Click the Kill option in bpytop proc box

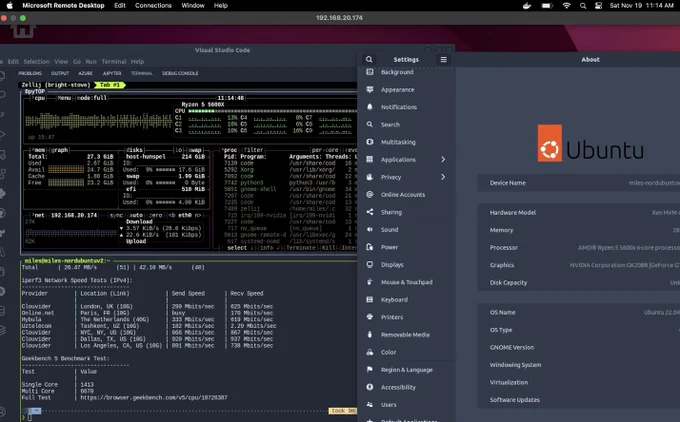pos(328,248)
